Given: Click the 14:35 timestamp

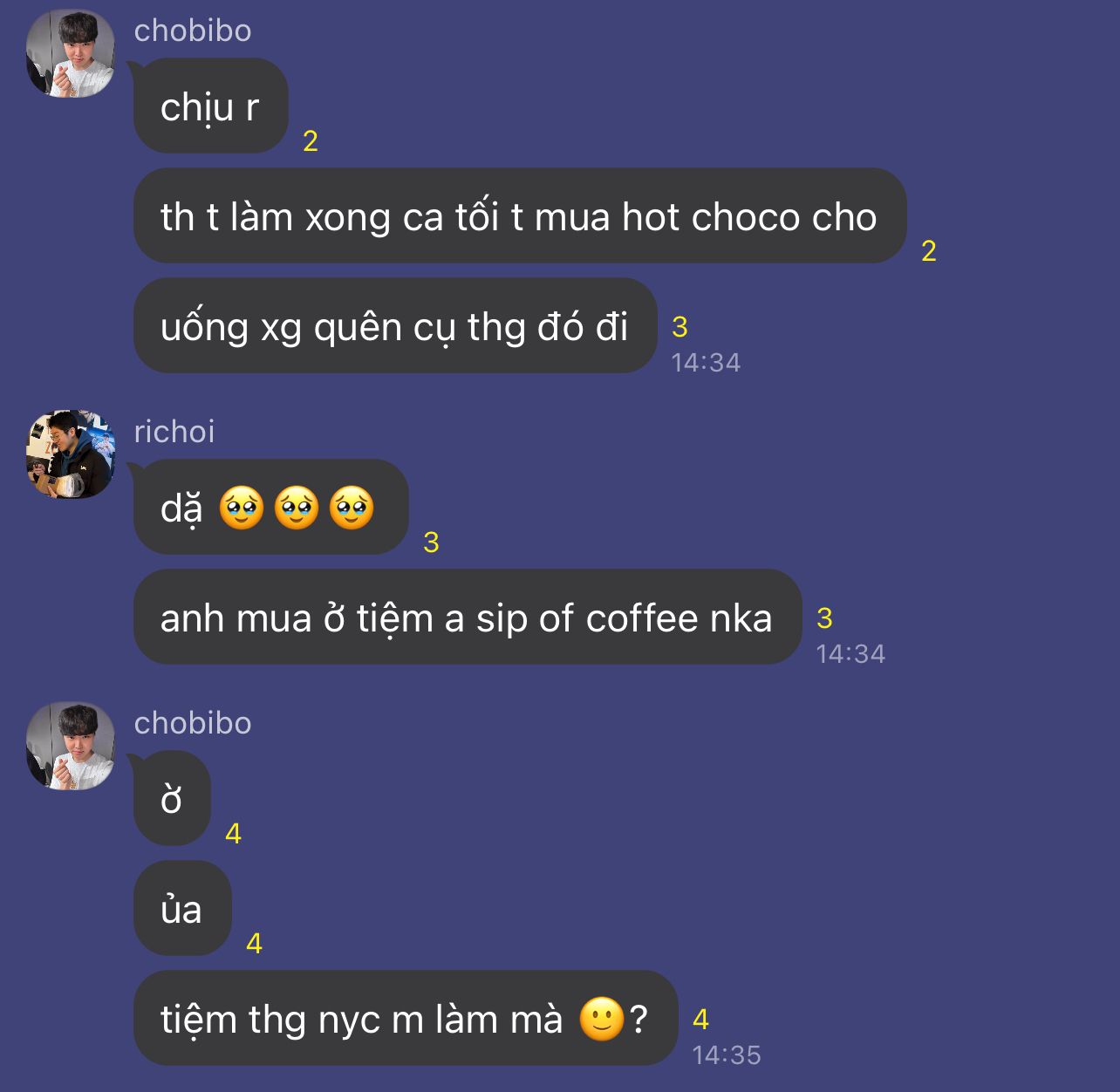Looking at the screenshot, I should (727, 1055).
